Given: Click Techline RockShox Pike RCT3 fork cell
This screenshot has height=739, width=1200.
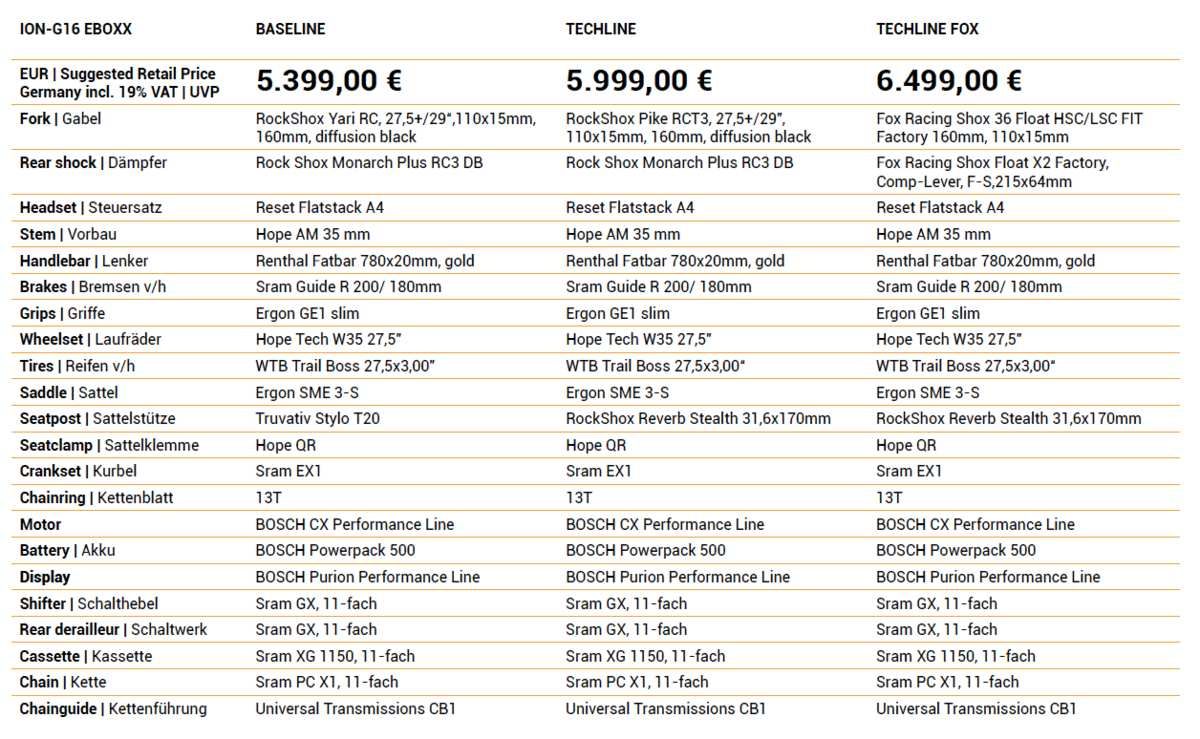Looking at the screenshot, I should [689, 128].
